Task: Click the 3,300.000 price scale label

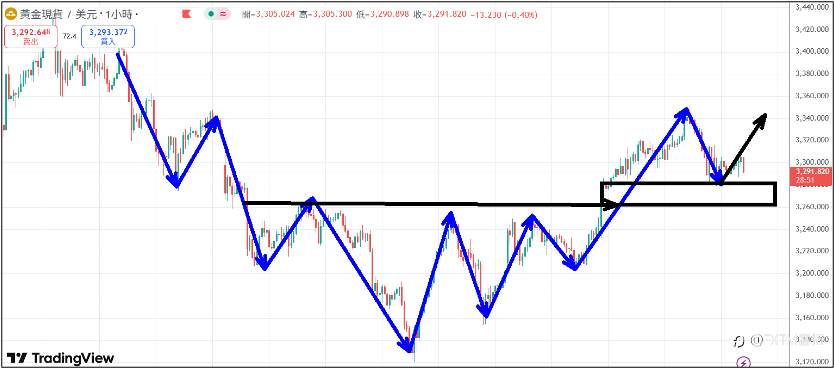Action: pyautogui.click(x=812, y=162)
